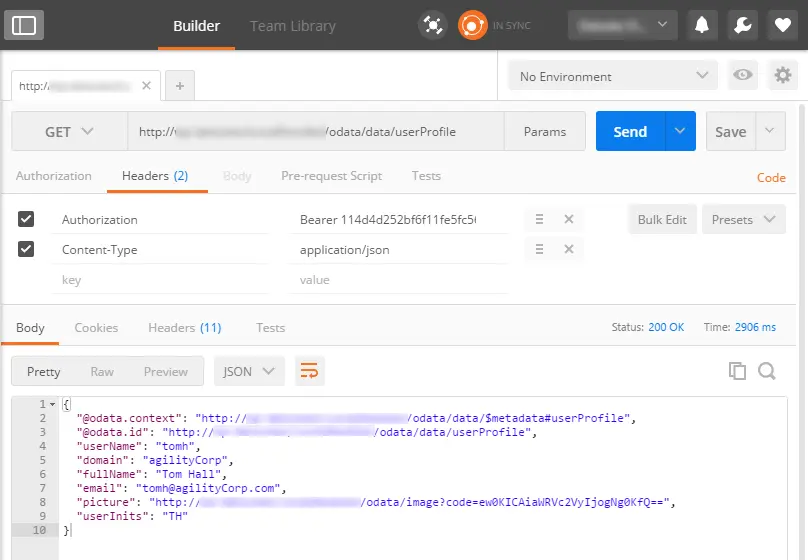
Task: Click the drag handle for Authorization row
Action: [x=539, y=219]
